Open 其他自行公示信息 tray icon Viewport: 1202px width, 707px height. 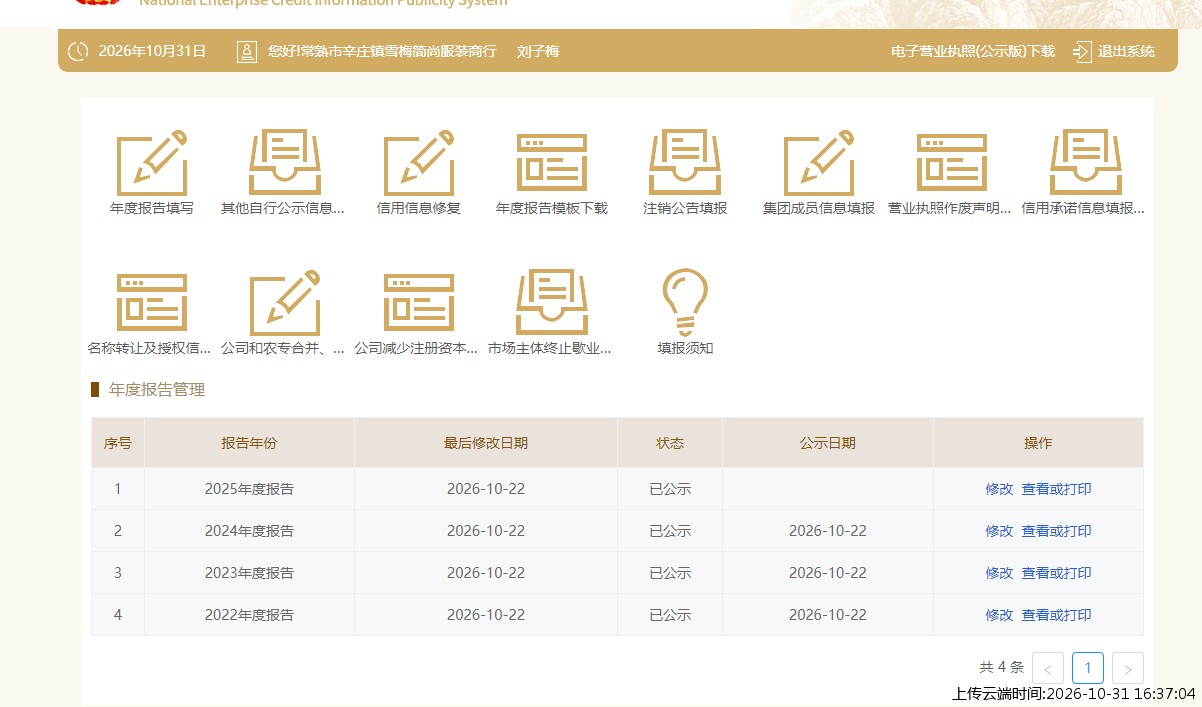283,162
